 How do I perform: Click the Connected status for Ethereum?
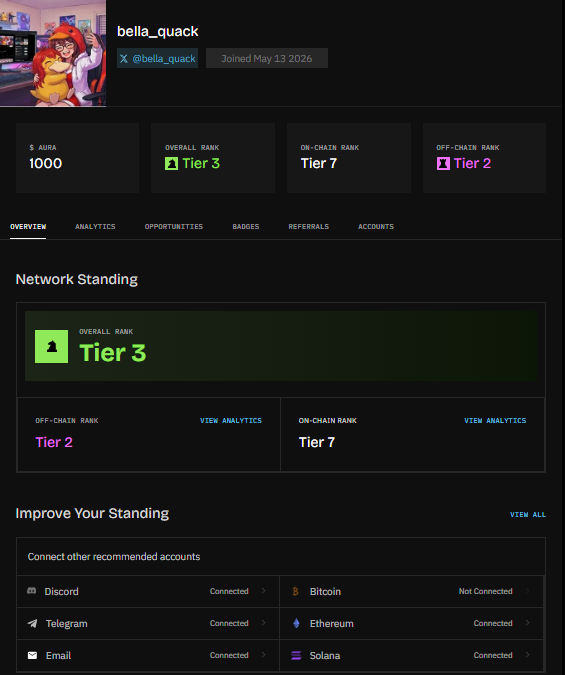point(493,623)
